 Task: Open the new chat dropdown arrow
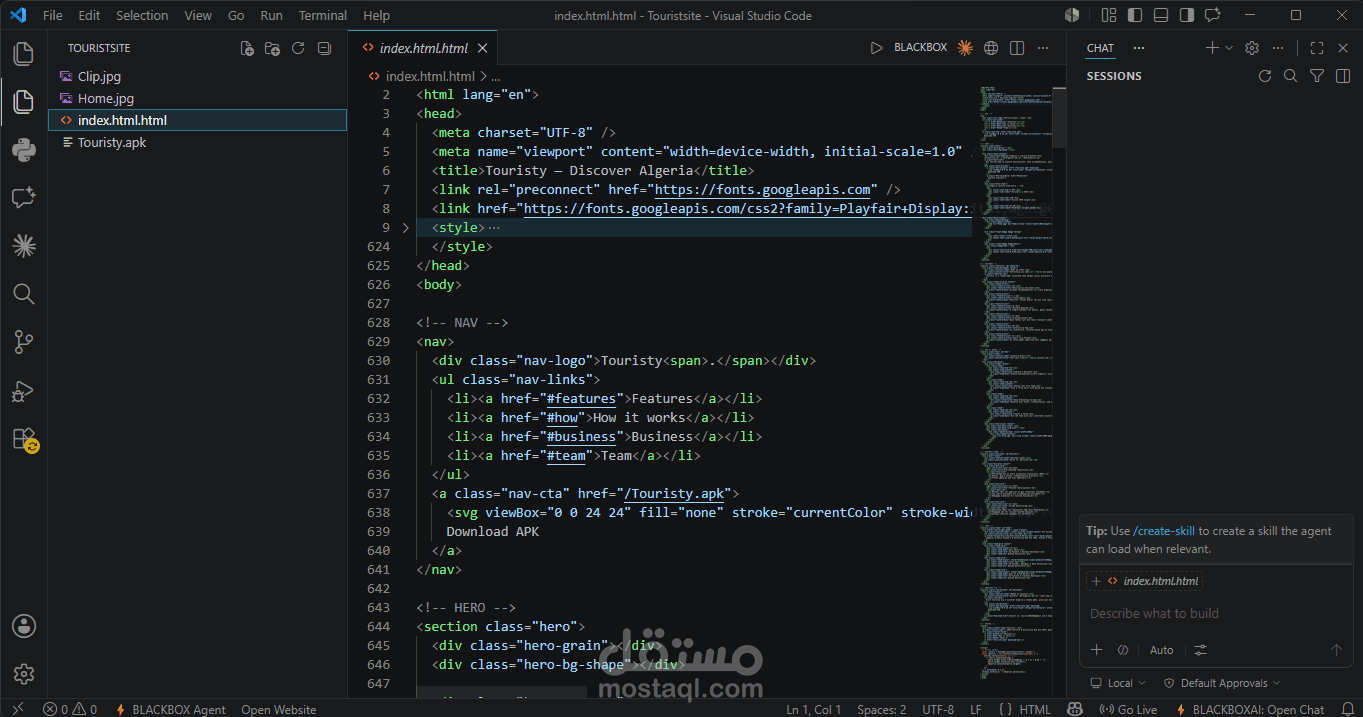1229,48
